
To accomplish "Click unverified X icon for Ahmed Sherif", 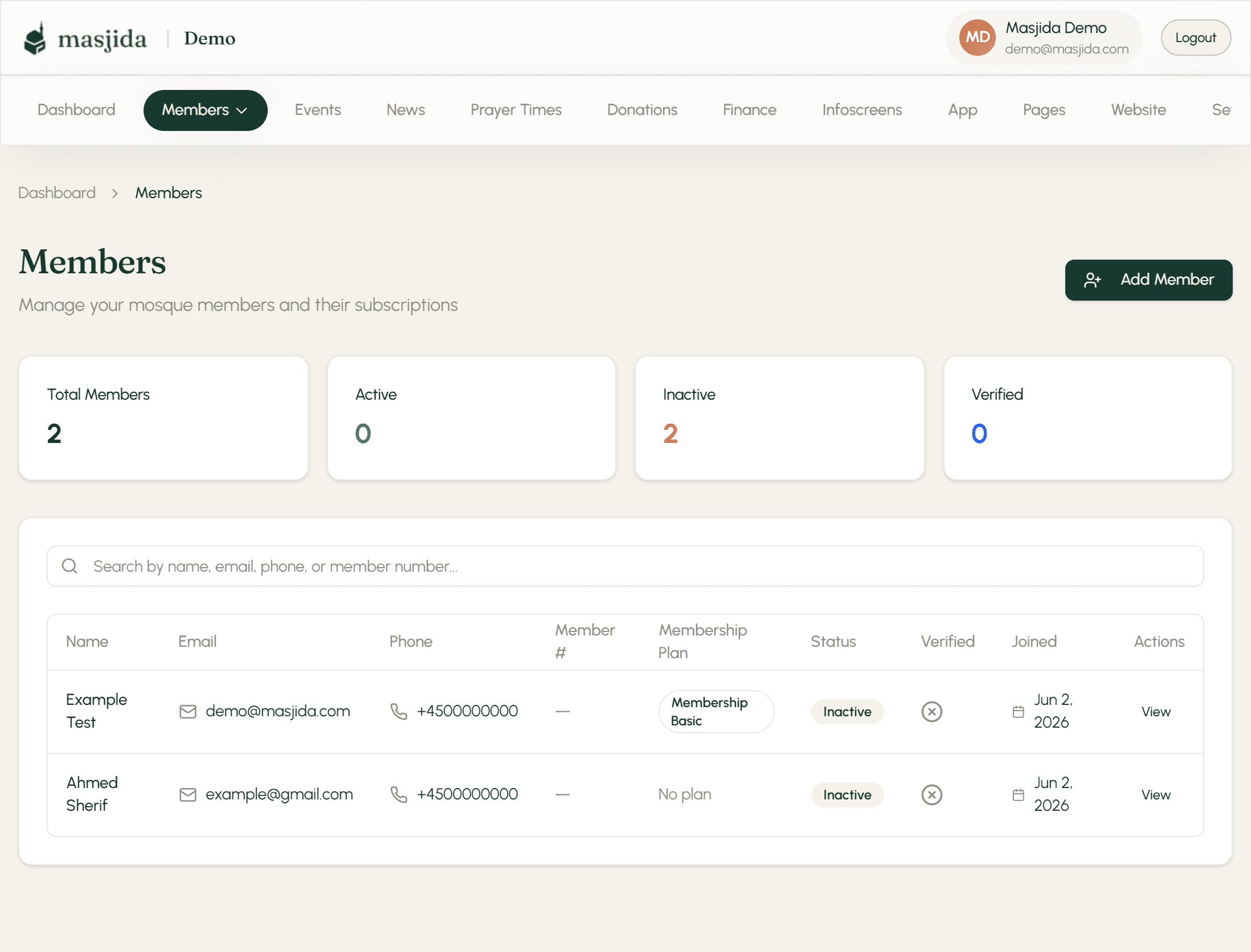I will tap(932, 795).
